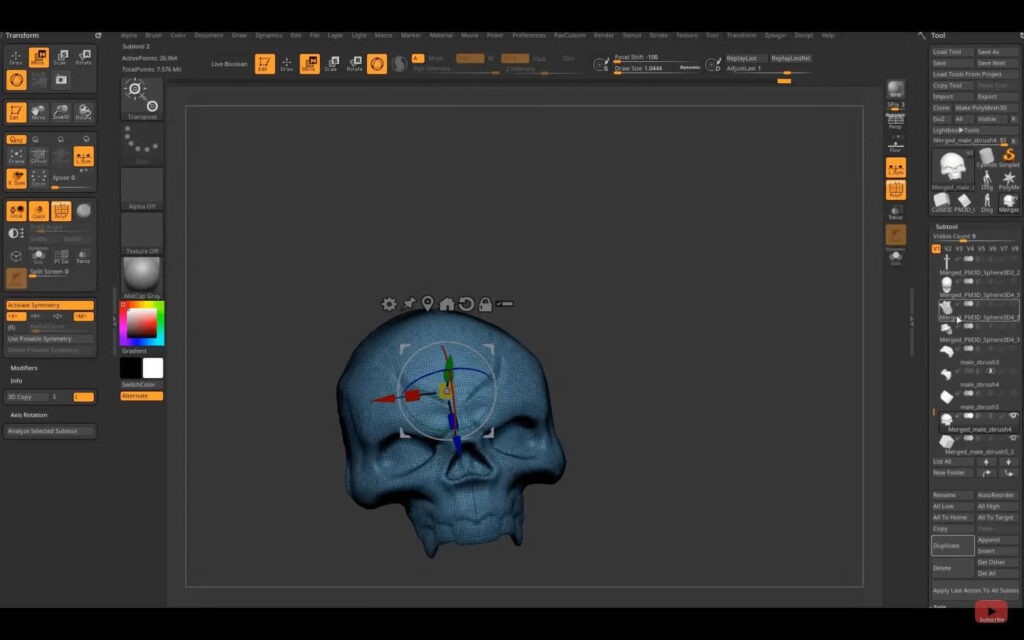Select the Cylinder3D primitive in the Tool palette
The image size is (1024, 640).
[x=986, y=156]
